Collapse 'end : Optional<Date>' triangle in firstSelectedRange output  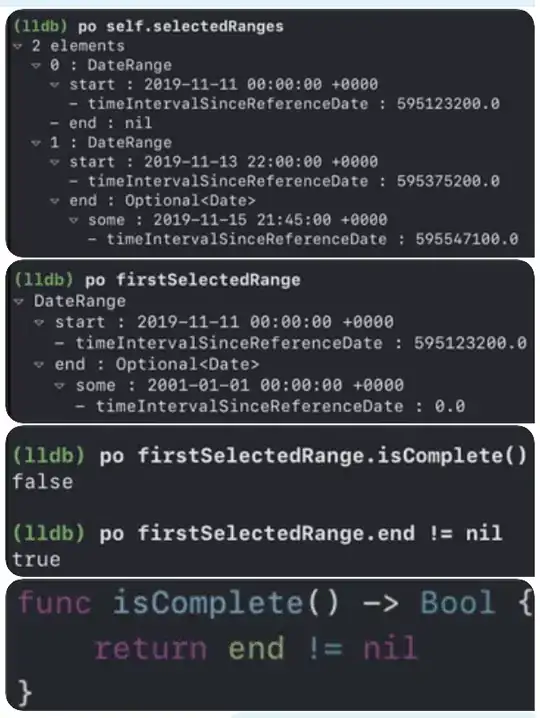pyautogui.click(x=39, y=364)
